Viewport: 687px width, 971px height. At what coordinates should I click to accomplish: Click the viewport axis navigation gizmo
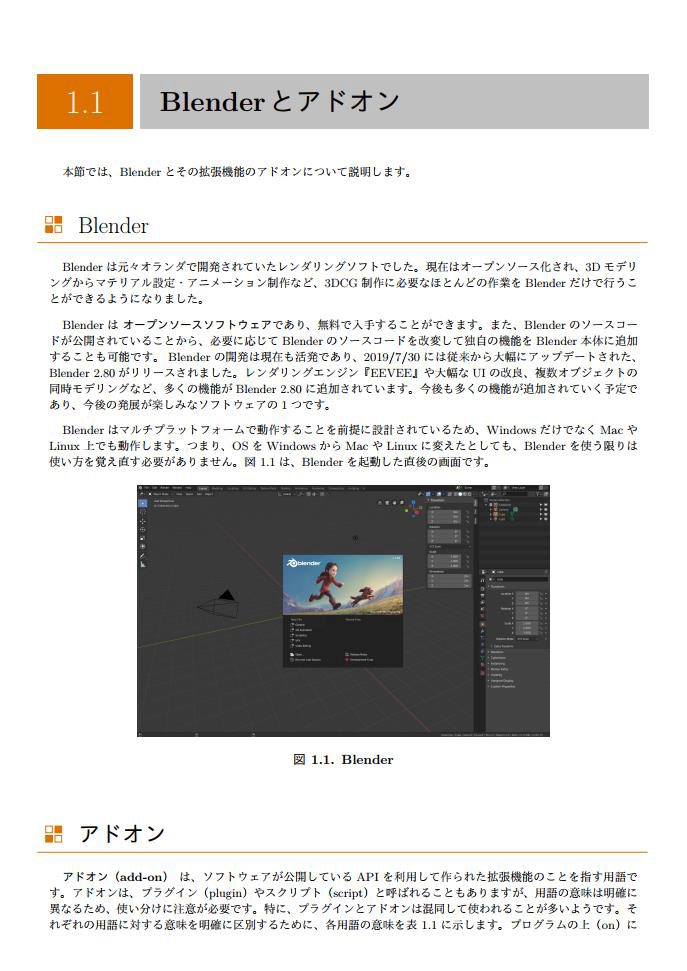(x=414, y=507)
